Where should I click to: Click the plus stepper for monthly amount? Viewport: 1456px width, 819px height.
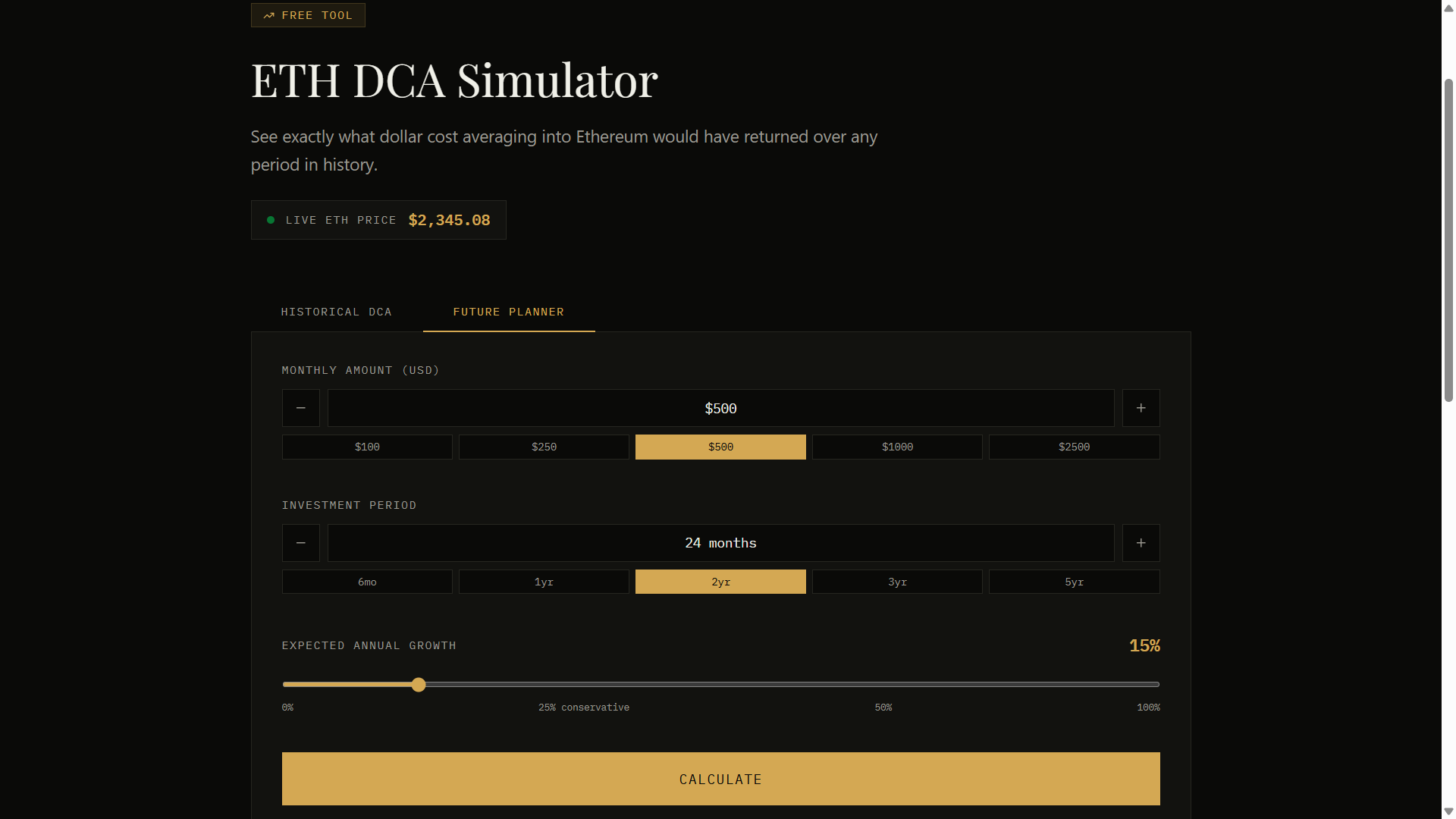[x=1141, y=408]
